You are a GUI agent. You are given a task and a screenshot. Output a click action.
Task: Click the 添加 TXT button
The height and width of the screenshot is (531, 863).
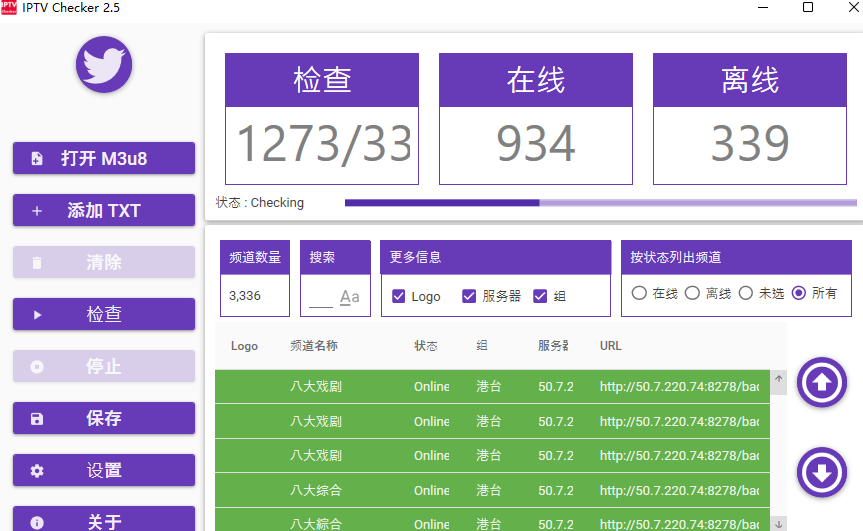coord(104,211)
